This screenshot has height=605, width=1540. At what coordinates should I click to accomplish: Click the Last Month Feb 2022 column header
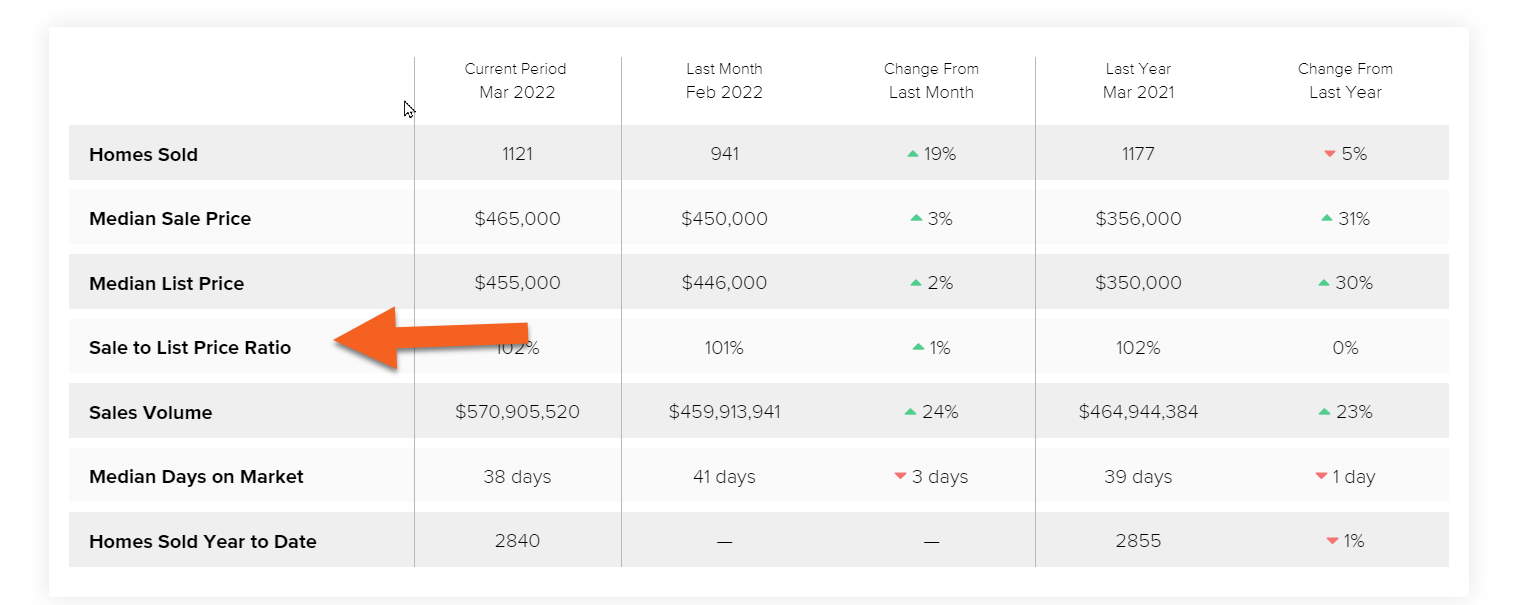[724, 81]
